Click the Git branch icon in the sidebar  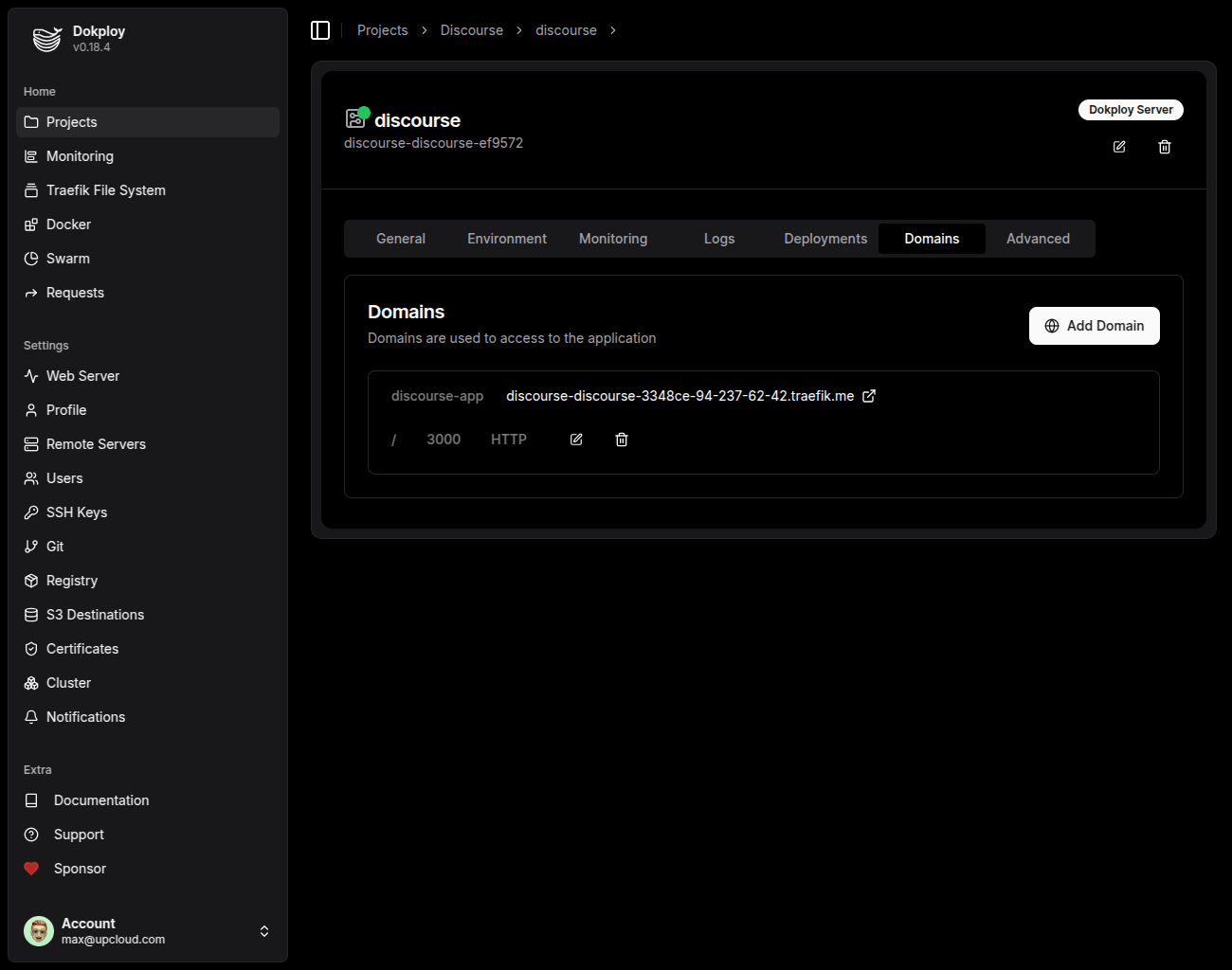(x=31, y=546)
